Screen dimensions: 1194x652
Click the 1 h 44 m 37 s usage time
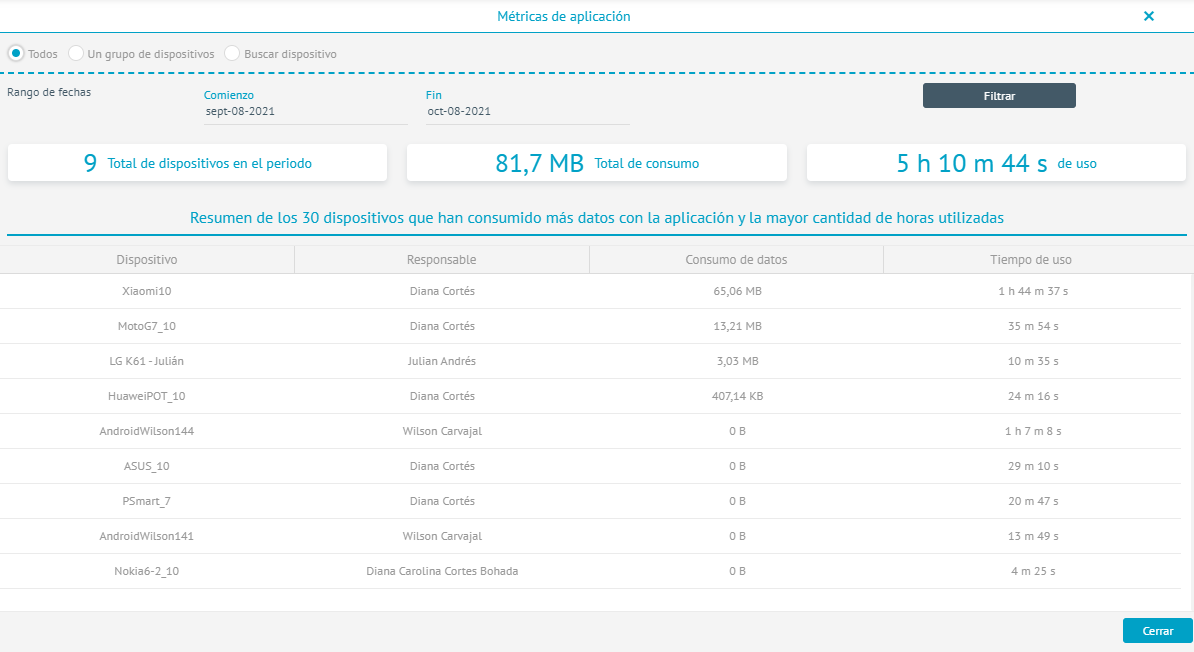(1033, 291)
